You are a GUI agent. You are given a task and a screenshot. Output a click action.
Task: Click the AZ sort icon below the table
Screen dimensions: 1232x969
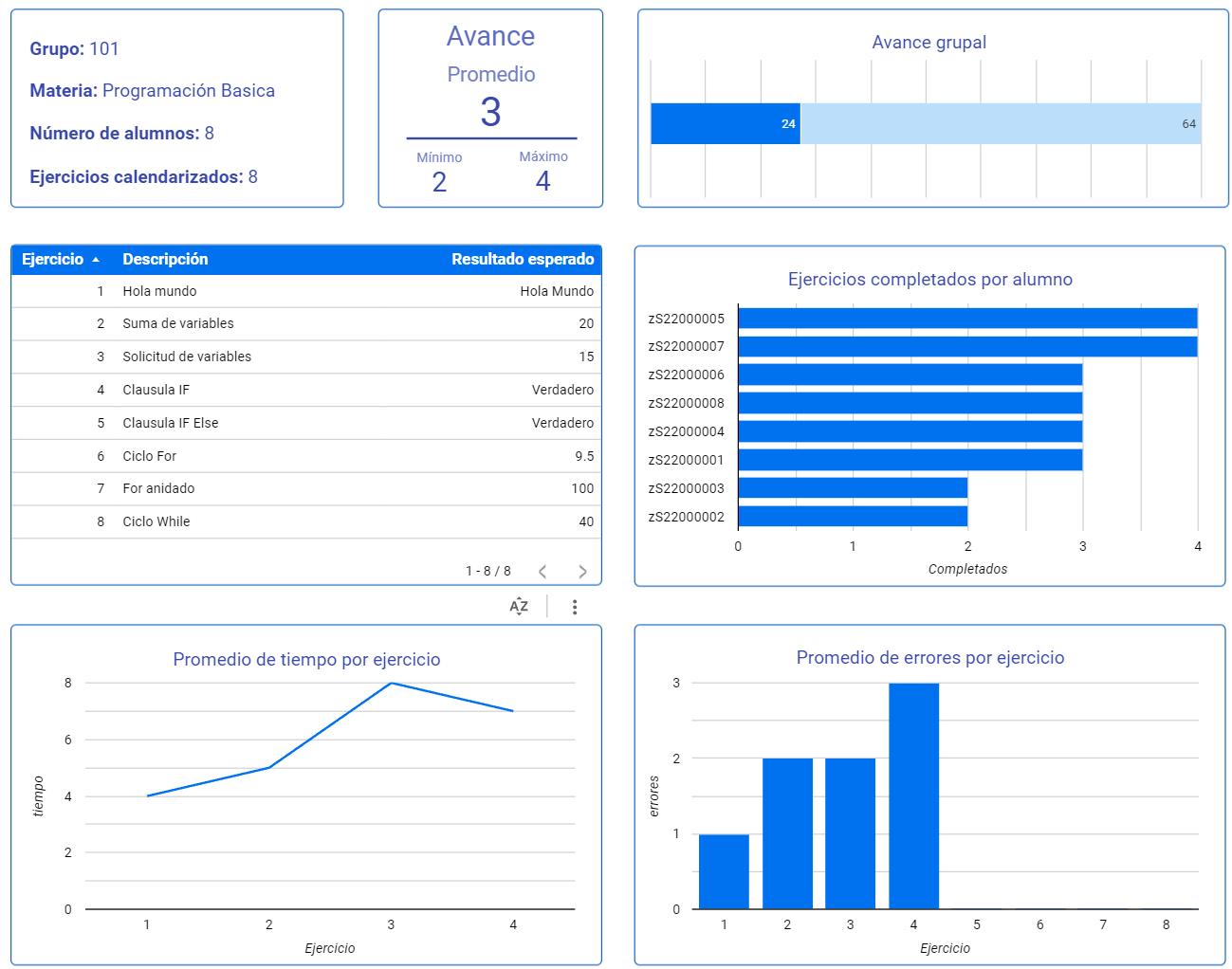(519, 607)
